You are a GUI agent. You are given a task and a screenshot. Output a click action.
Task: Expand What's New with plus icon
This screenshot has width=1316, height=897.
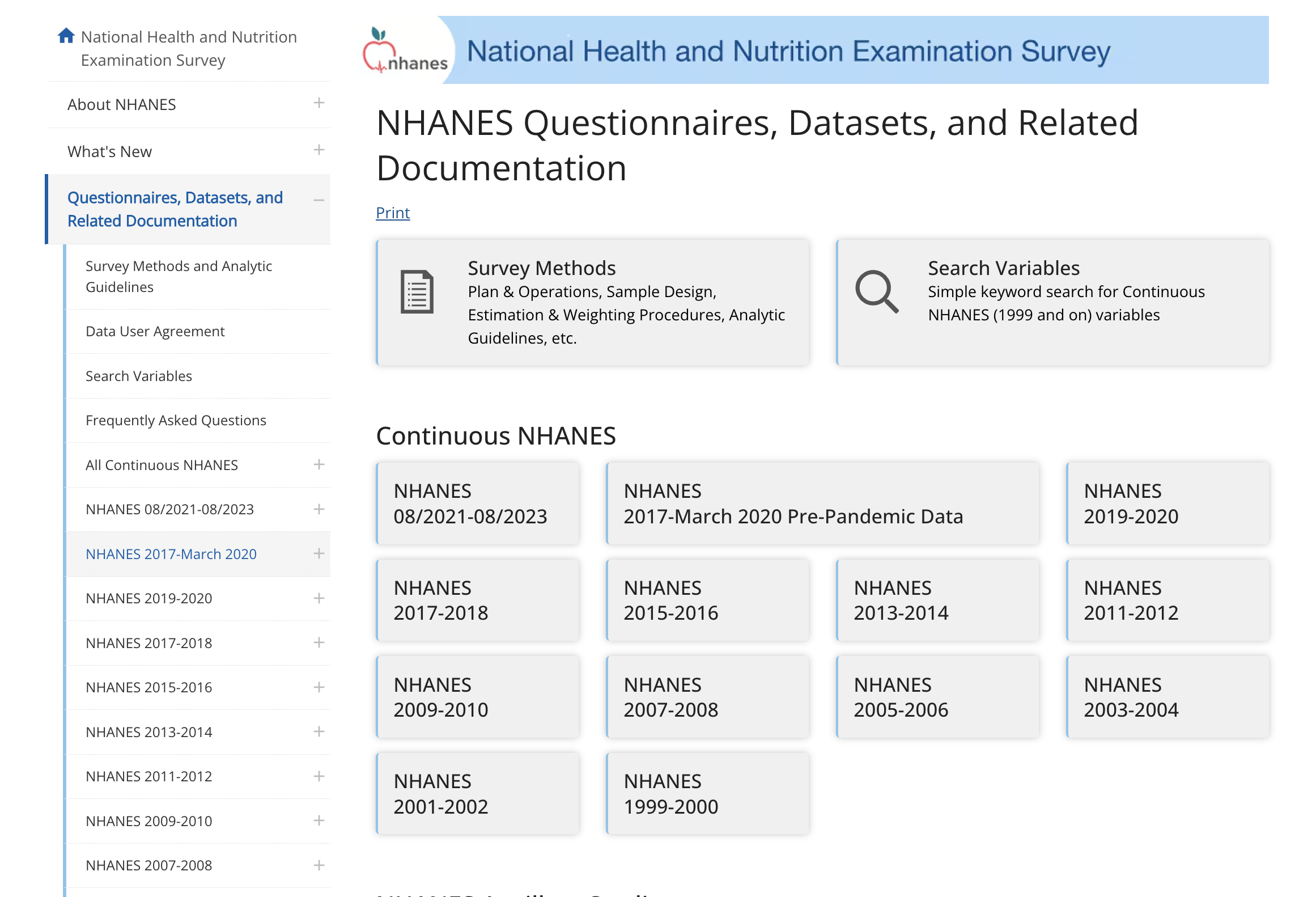click(x=319, y=150)
